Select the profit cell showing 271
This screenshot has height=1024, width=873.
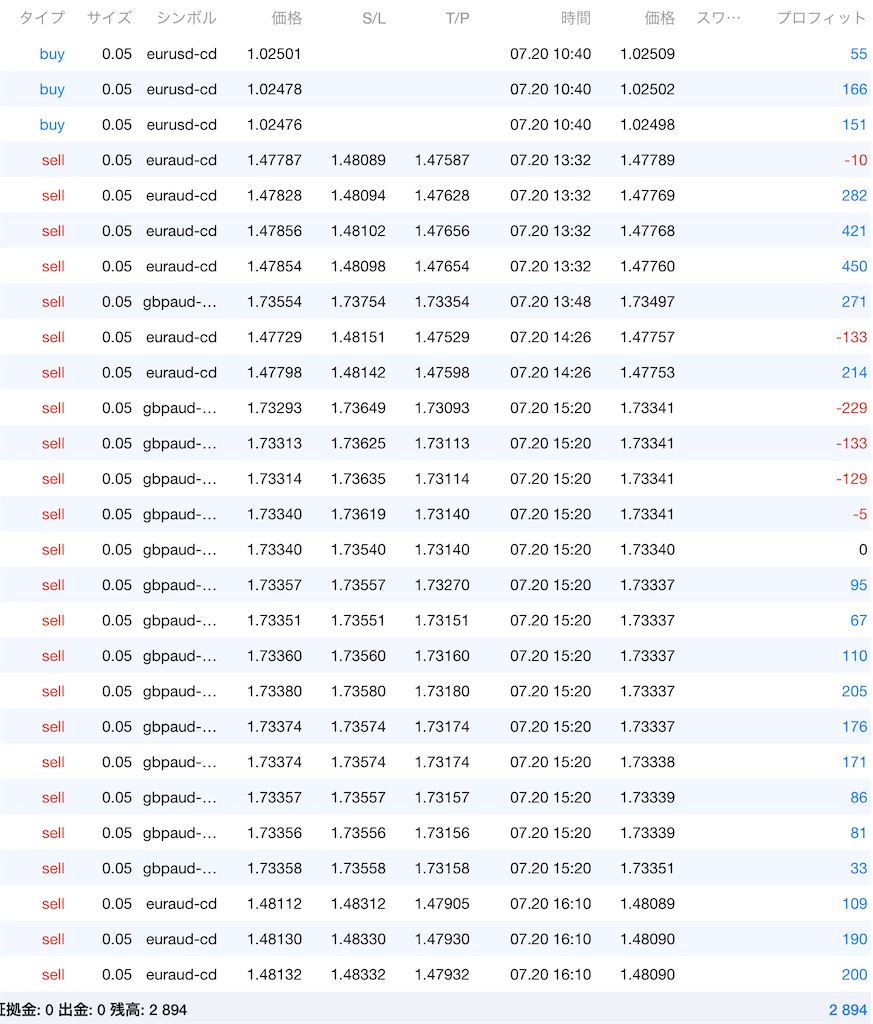[x=854, y=302]
